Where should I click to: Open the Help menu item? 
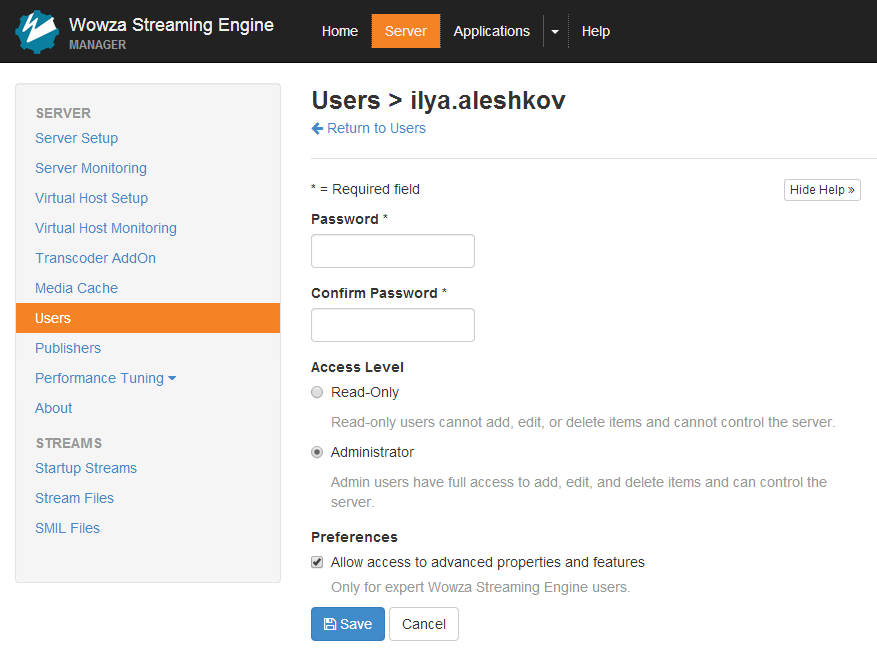click(x=595, y=31)
